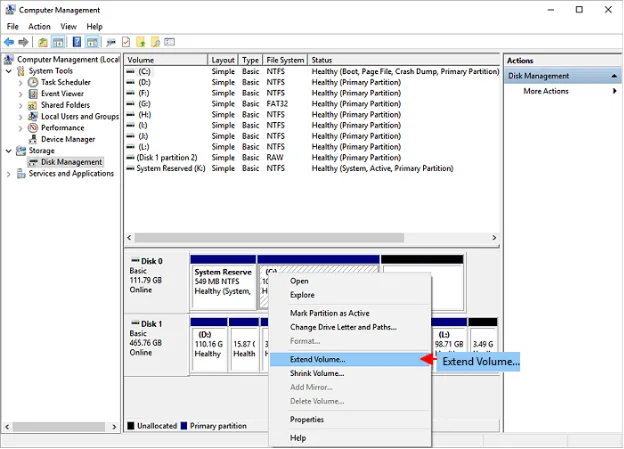624x449 pixels.
Task: Open the Action menu
Action: point(39,27)
